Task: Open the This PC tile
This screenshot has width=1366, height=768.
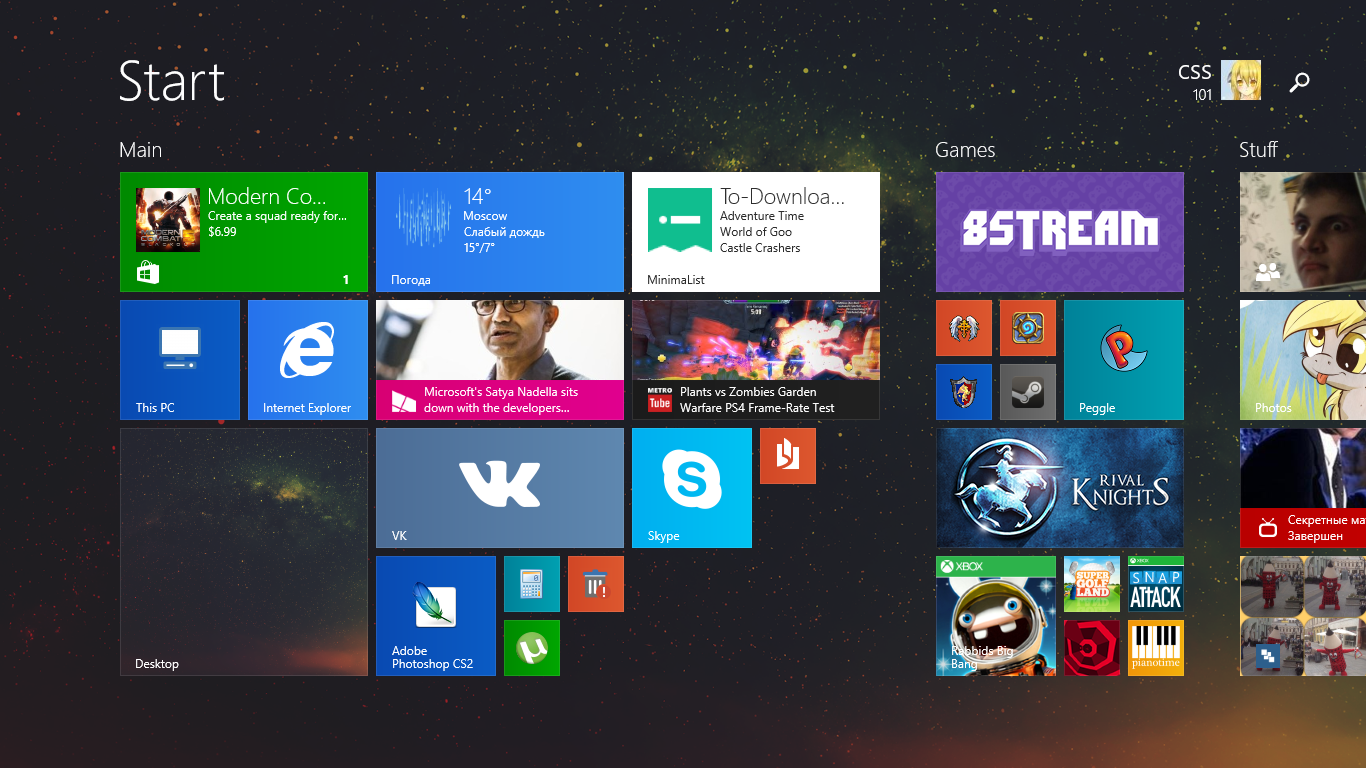Action: pos(180,360)
